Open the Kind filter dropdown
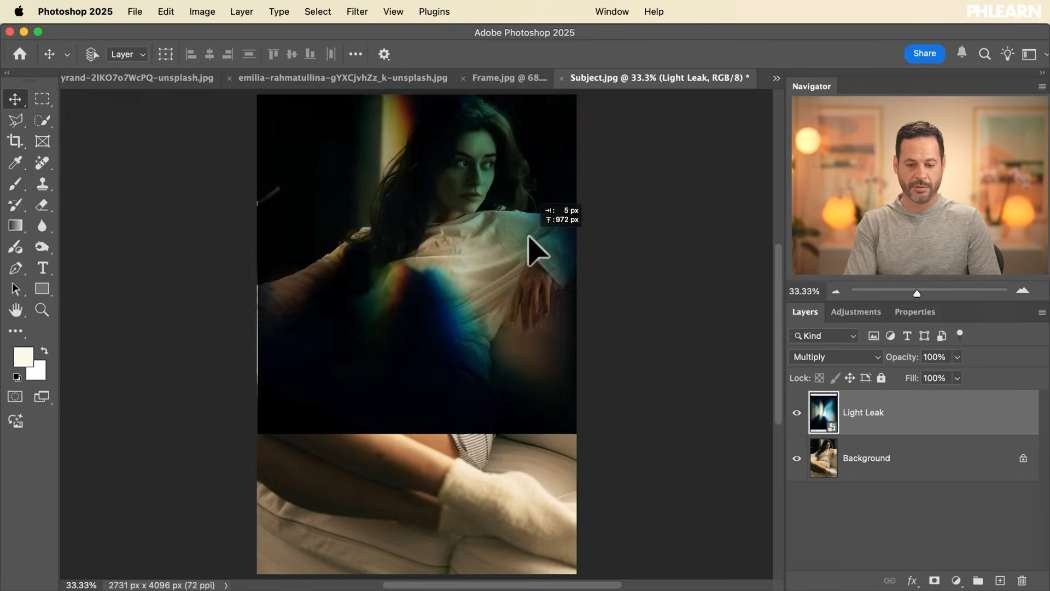Image resolution: width=1050 pixels, height=591 pixels. [x=824, y=336]
